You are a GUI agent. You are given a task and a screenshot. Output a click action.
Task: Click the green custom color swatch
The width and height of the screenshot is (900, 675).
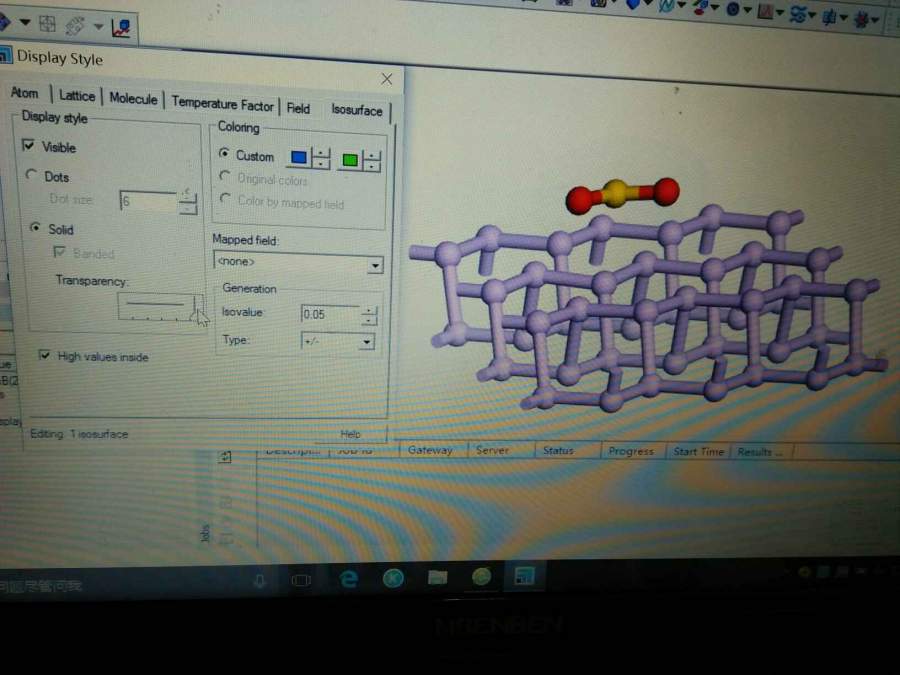tap(350, 160)
